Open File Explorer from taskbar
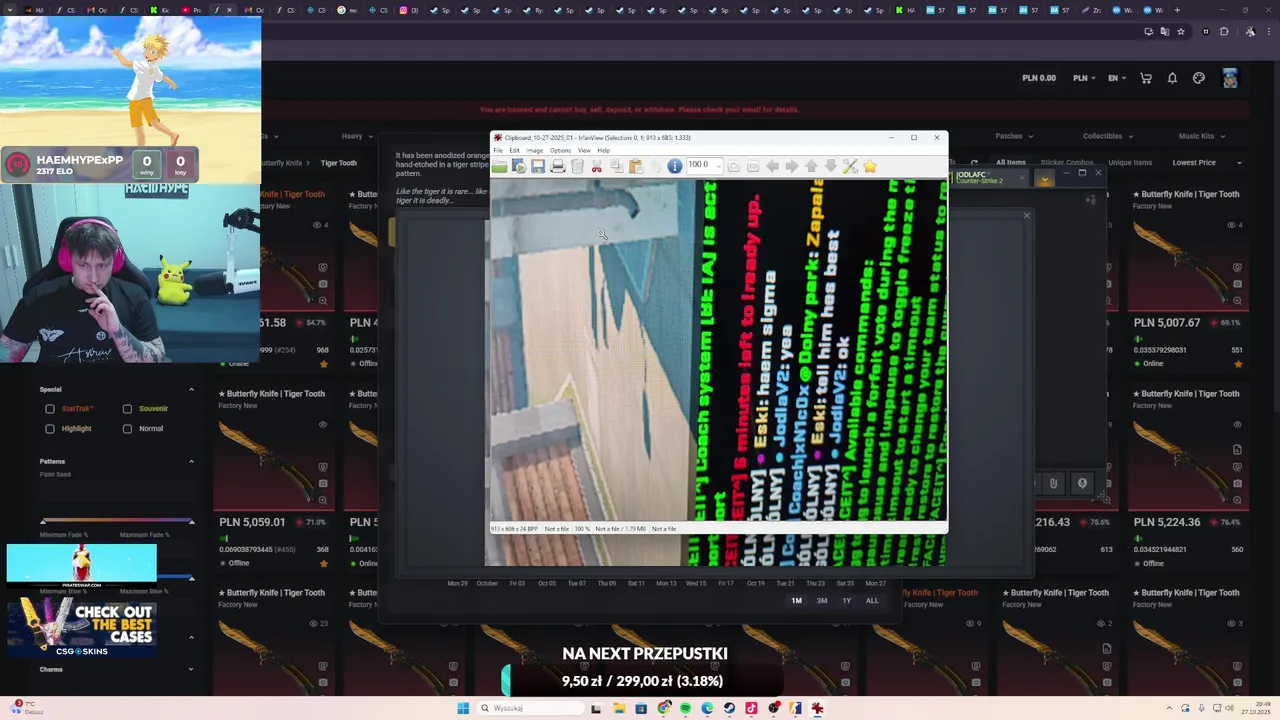Image resolution: width=1280 pixels, height=720 pixels. (x=620, y=708)
